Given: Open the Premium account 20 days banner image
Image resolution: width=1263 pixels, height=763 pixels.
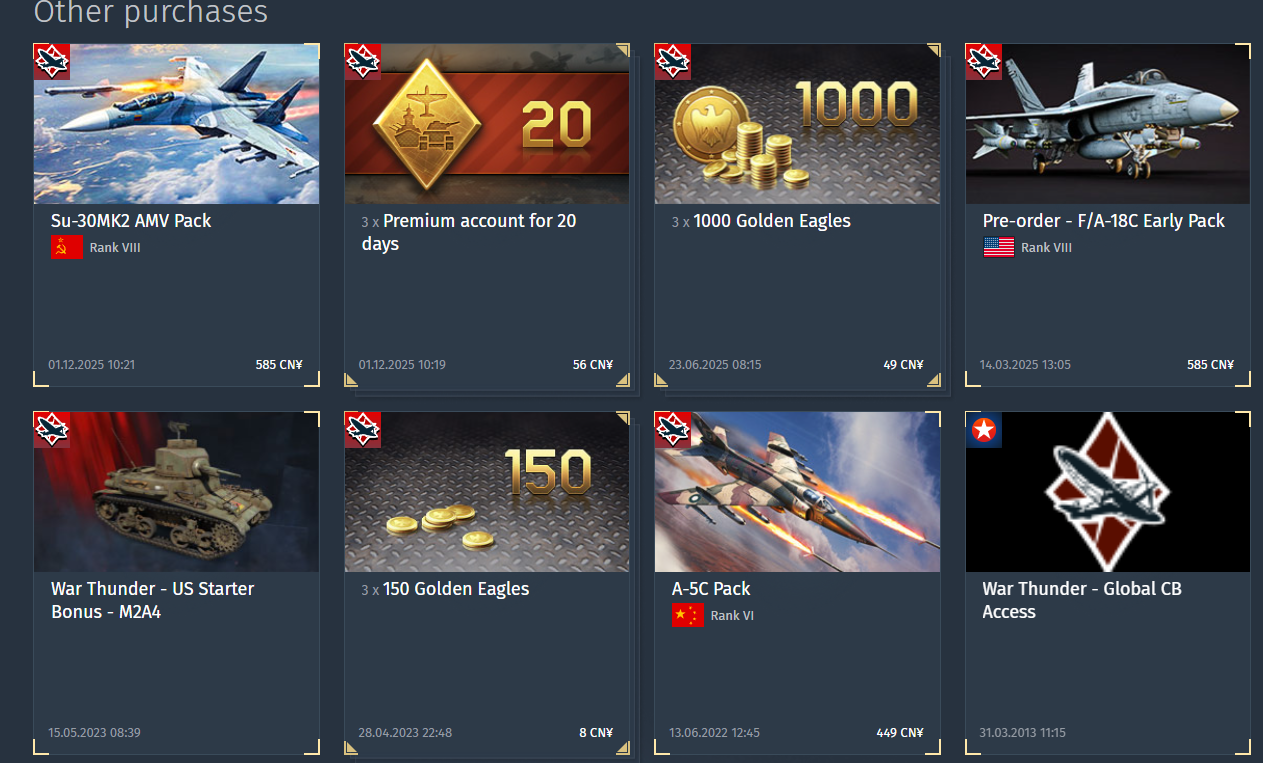Looking at the screenshot, I should [x=487, y=124].
